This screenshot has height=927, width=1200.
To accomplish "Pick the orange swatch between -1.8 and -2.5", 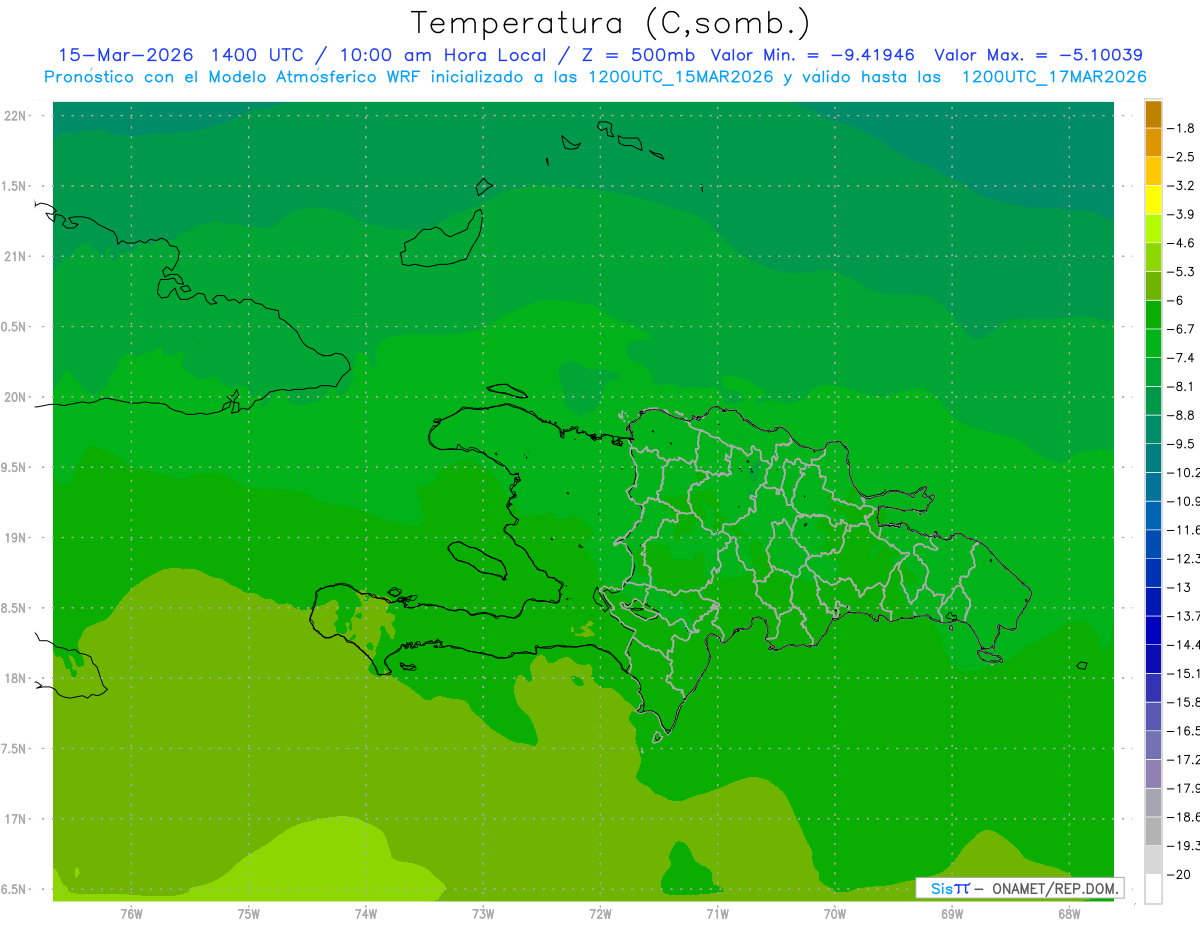I will coord(1153,143).
